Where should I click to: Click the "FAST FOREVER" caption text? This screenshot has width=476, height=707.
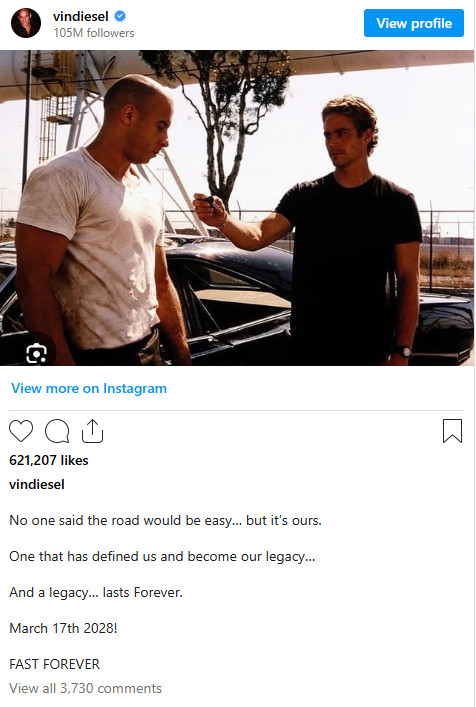pos(55,664)
